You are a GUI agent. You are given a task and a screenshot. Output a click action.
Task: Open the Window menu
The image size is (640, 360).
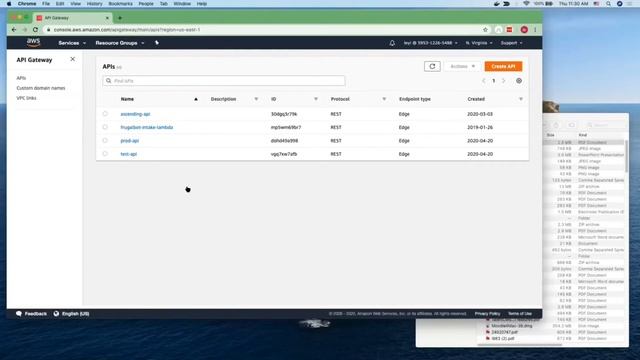tap(182, 4)
